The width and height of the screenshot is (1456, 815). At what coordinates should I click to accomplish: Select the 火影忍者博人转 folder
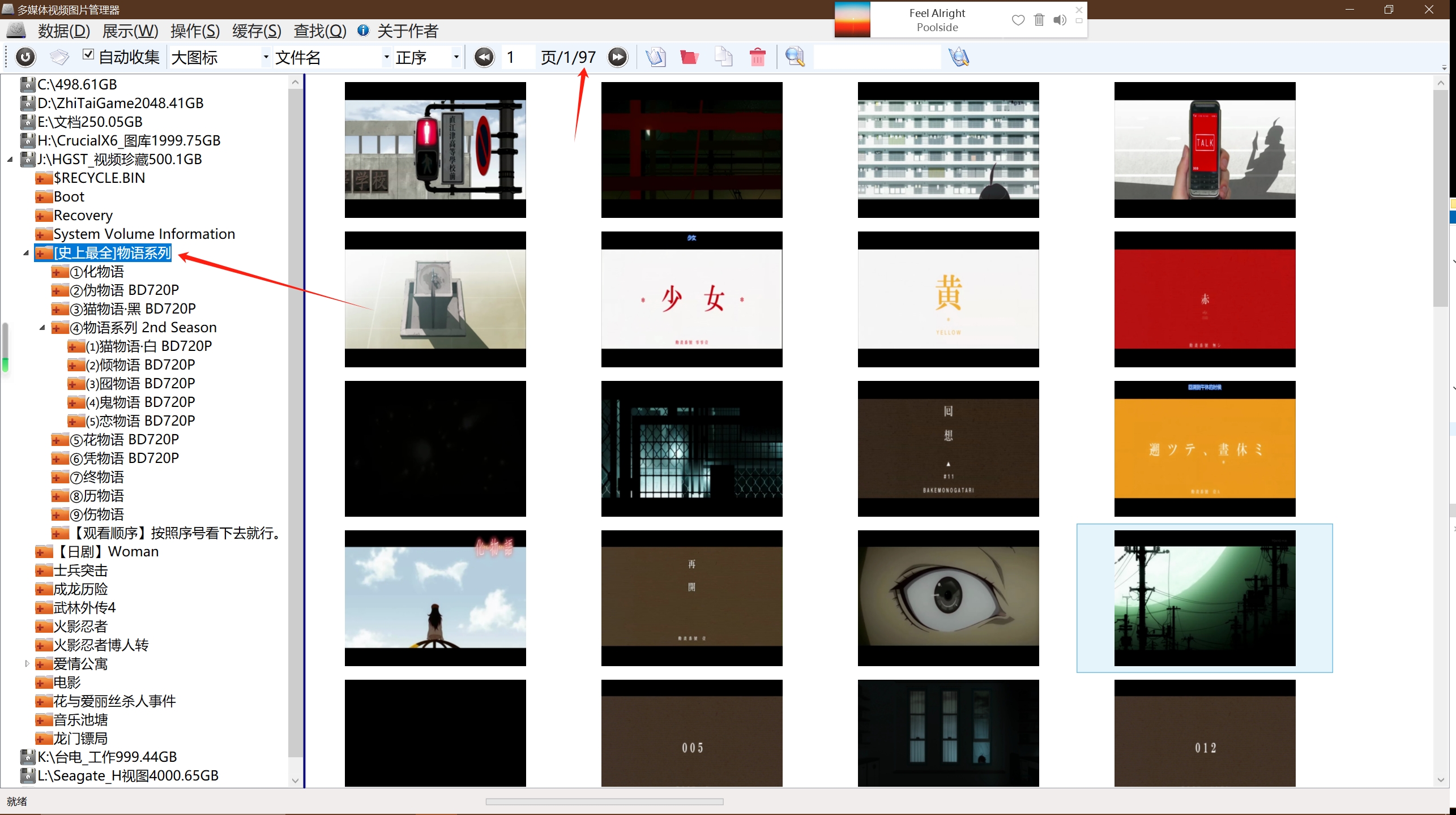101,645
